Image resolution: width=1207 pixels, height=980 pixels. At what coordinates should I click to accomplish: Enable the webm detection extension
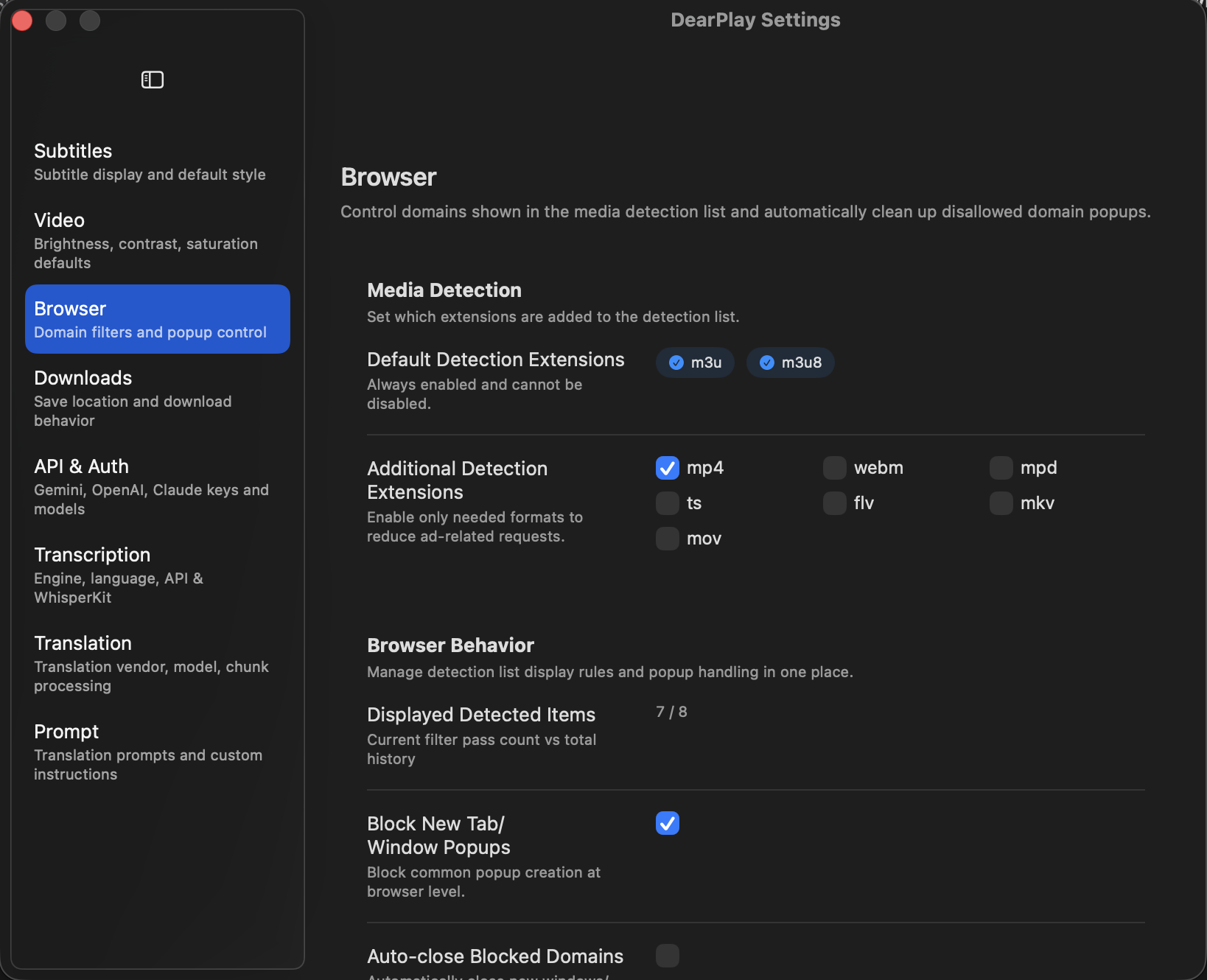tap(835, 468)
